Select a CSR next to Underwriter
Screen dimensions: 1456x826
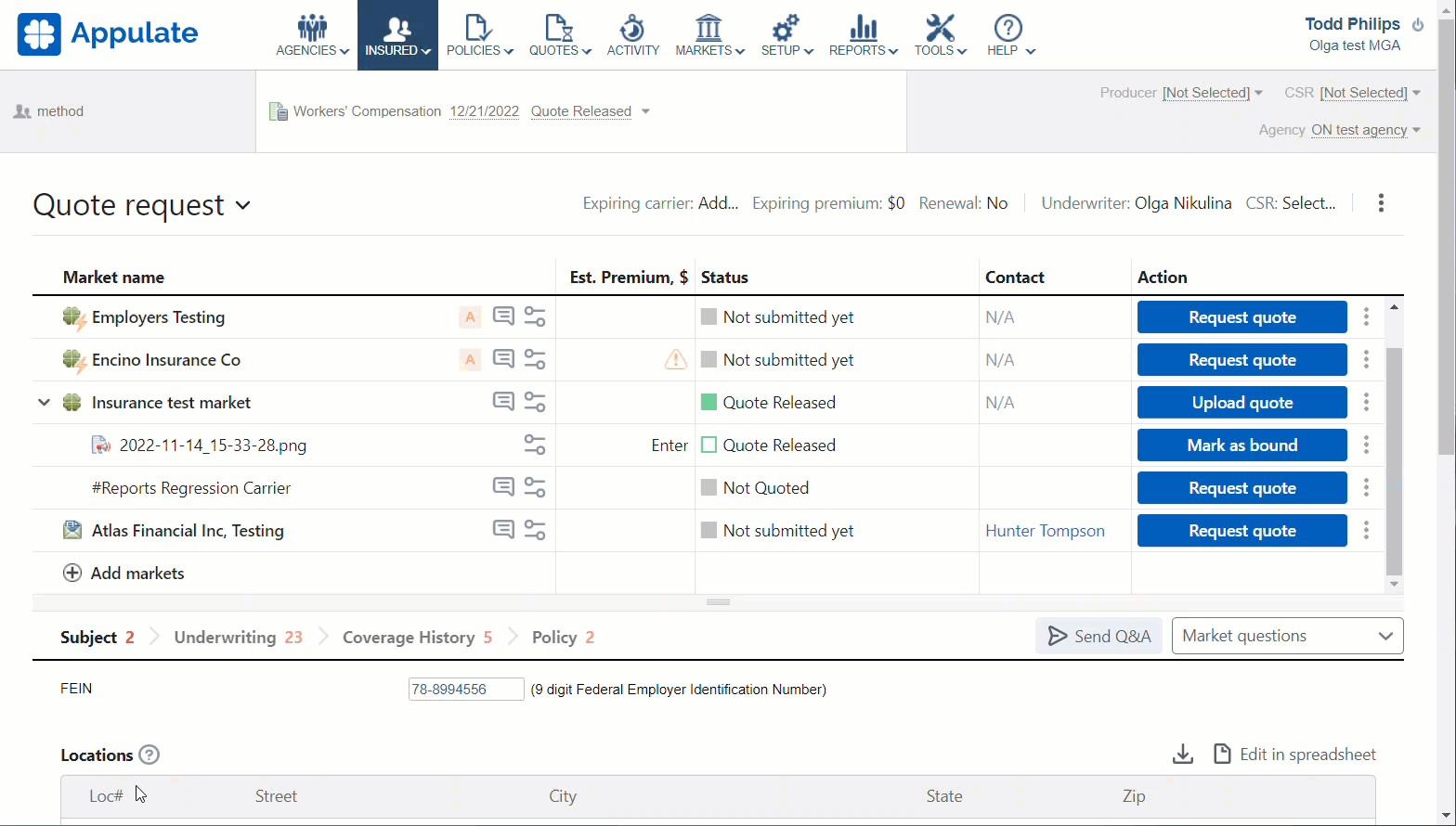(x=1308, y=203)
